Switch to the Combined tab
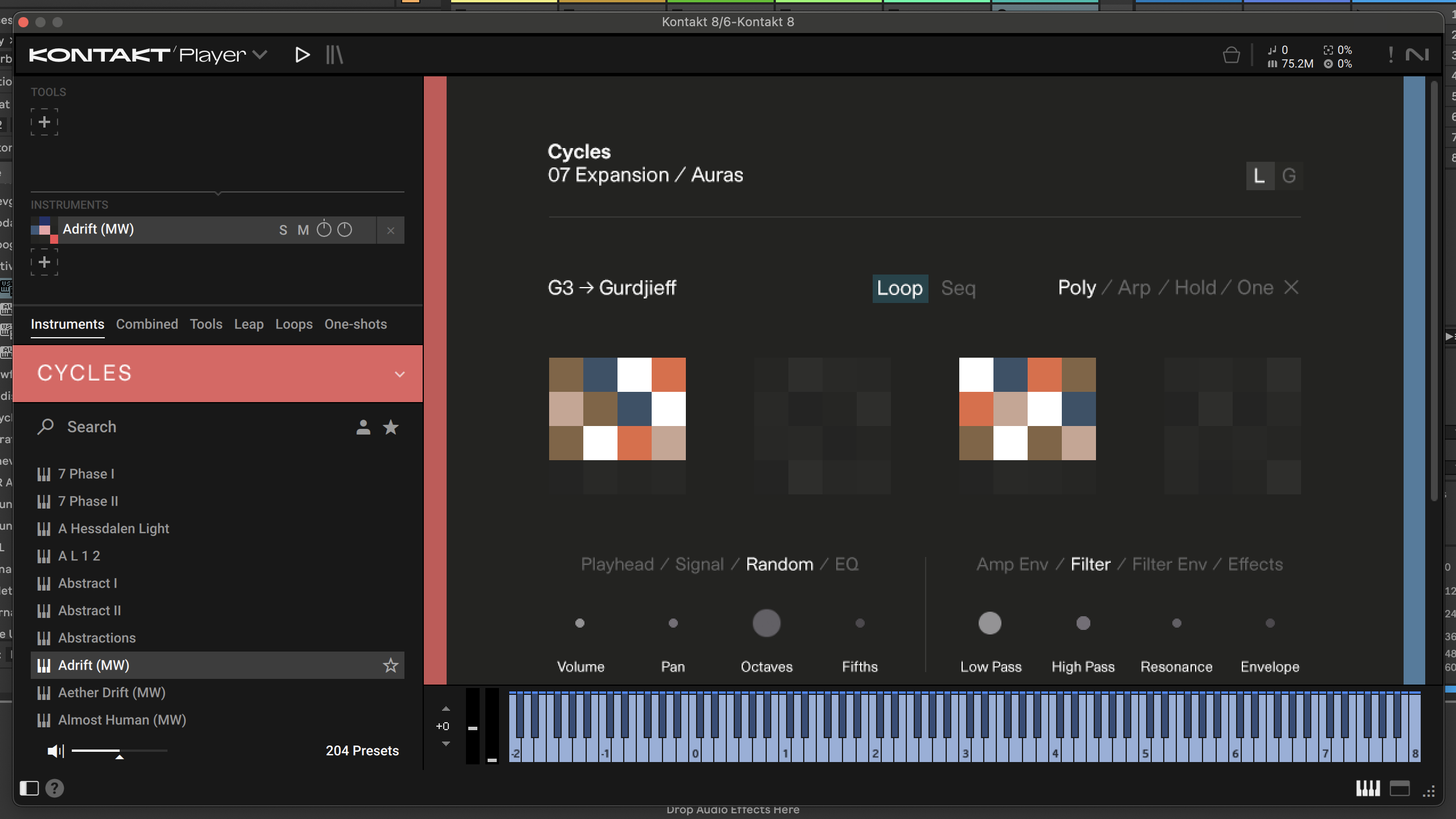This screenshot has width=1456, height=819. 147,324
